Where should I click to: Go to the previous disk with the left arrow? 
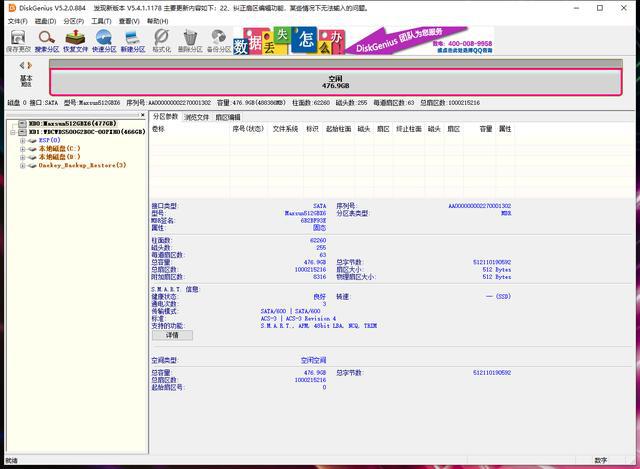pos(22,65)
